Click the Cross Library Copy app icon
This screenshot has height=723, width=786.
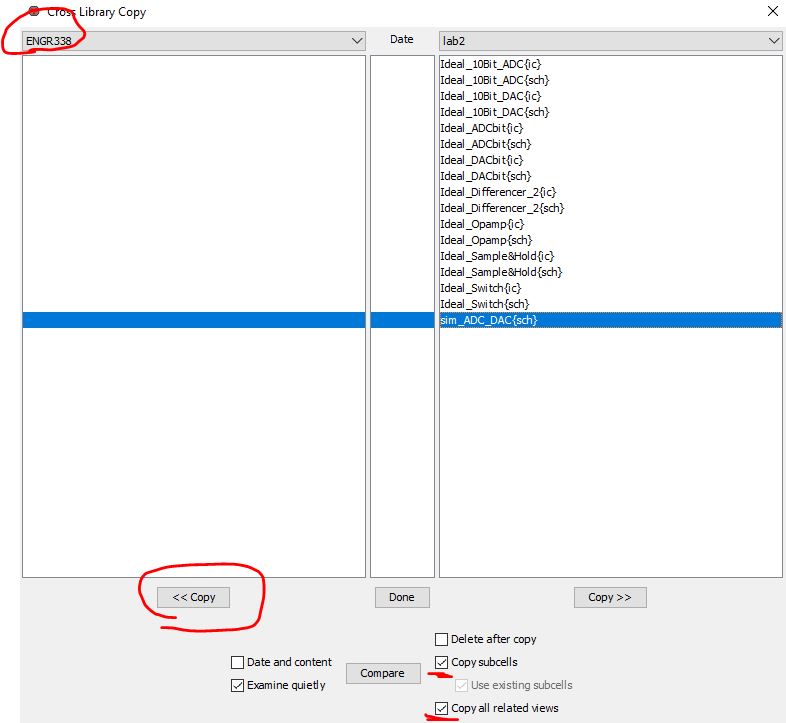pyautogui.click(x=33, y=11)
